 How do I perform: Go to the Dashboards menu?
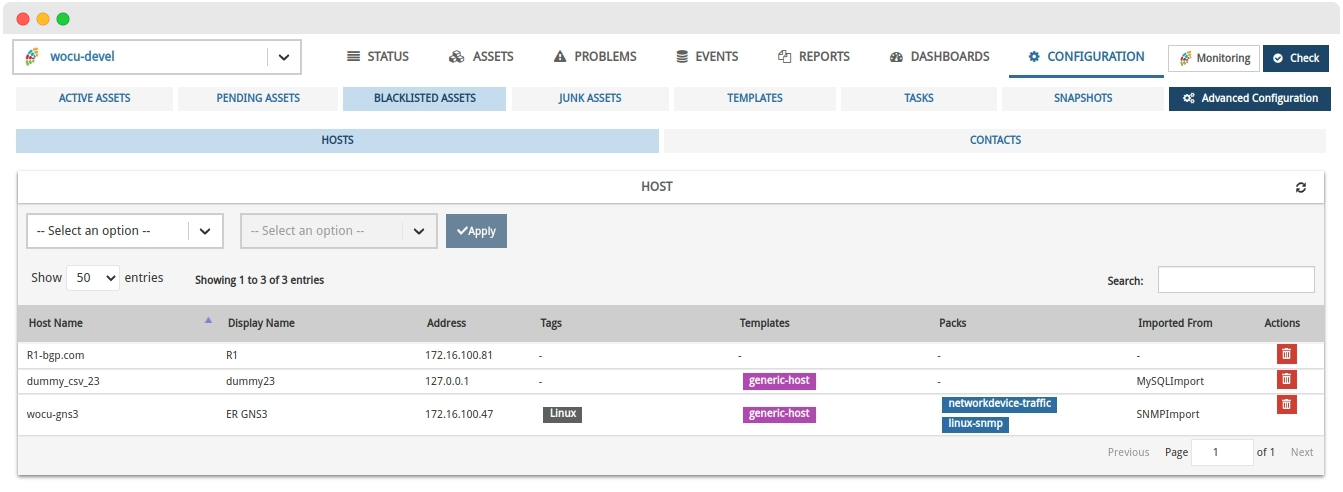(x=939, y=57)
